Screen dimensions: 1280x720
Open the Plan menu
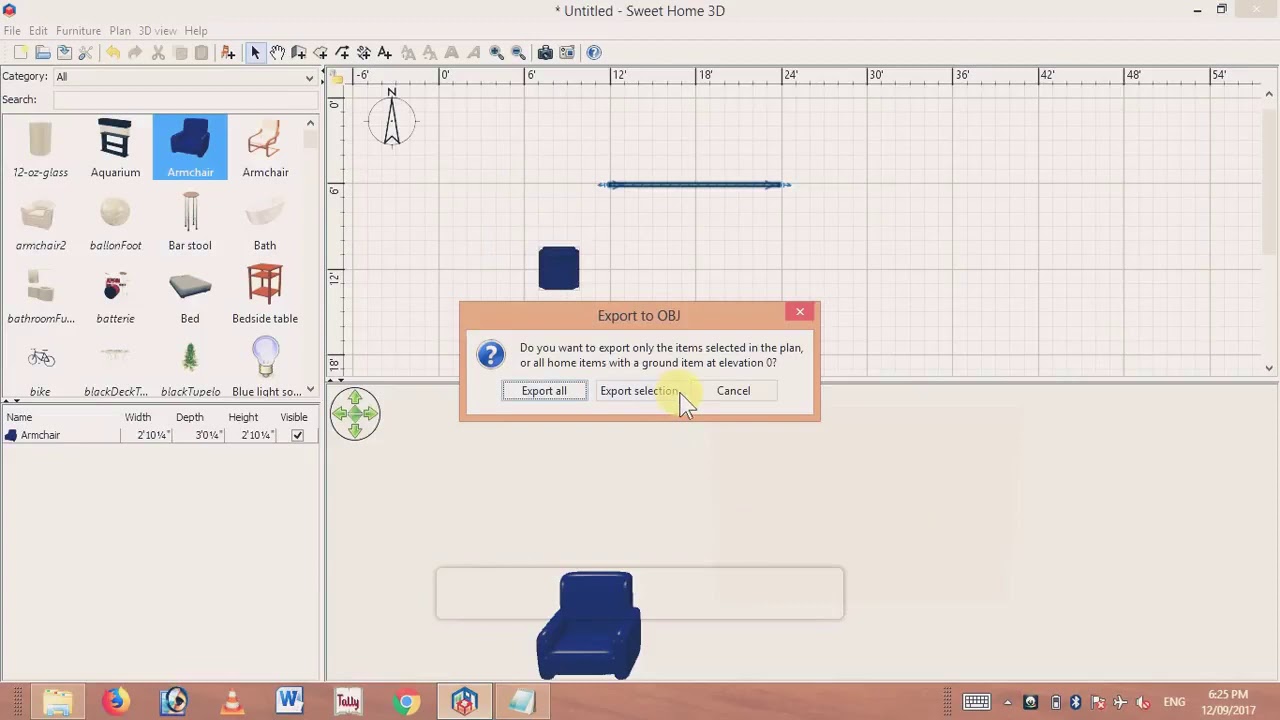coord(120,31)
